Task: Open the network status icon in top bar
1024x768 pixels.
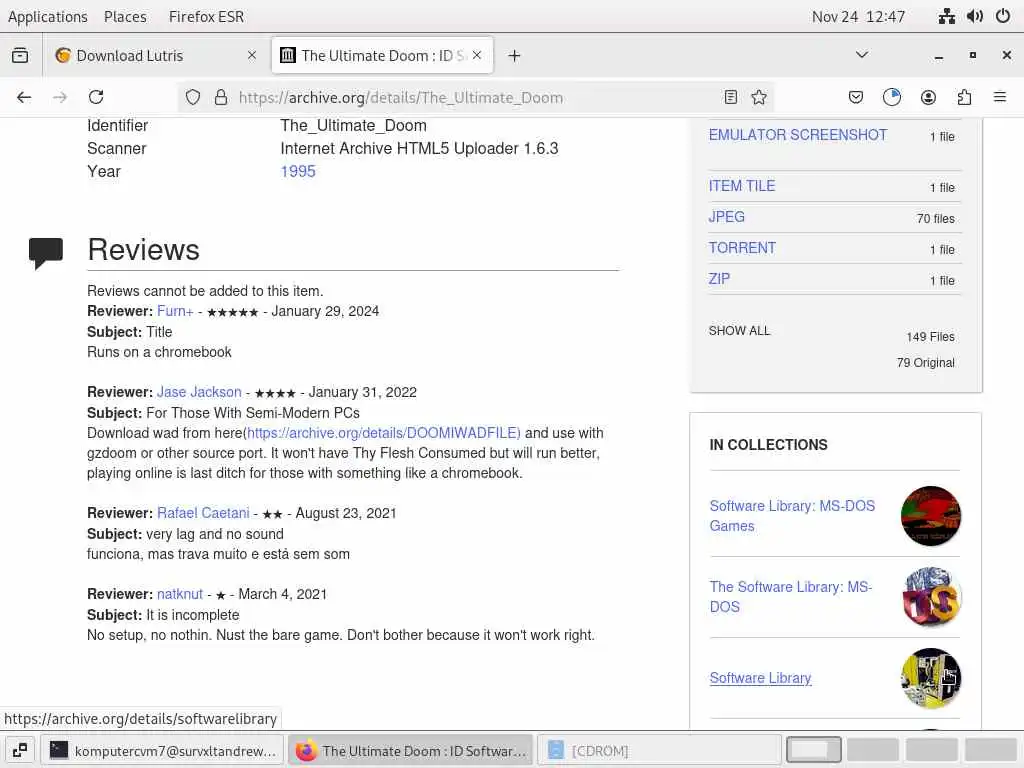Action: click(x=946, y=16)
